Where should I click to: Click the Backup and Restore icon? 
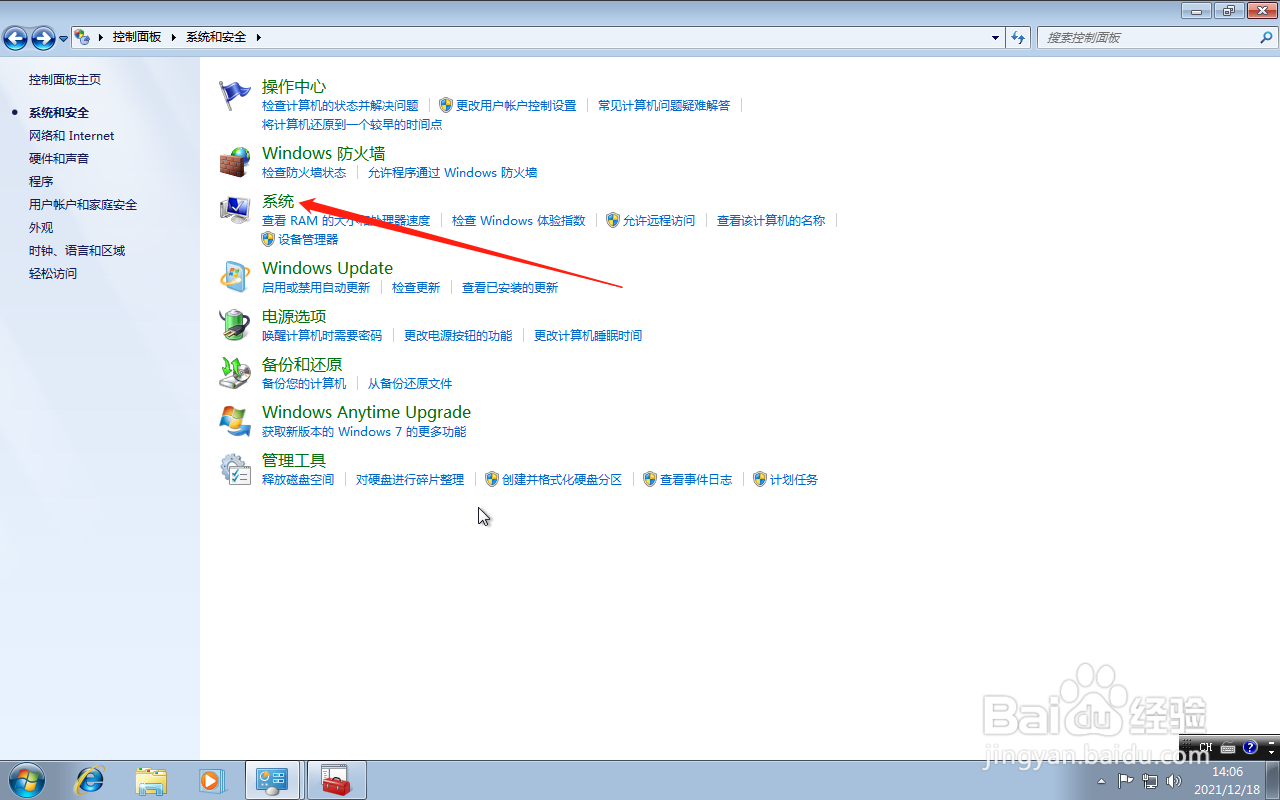click(235, 372)
